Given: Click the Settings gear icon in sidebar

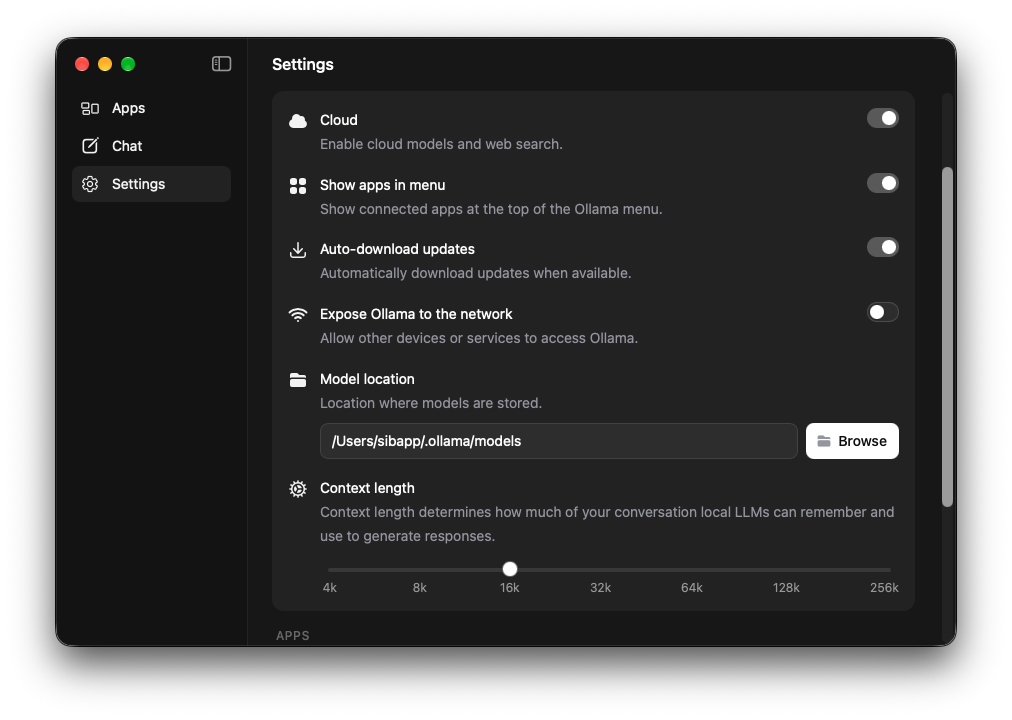Looking at the screenshot, I should [x=90, y=184].
